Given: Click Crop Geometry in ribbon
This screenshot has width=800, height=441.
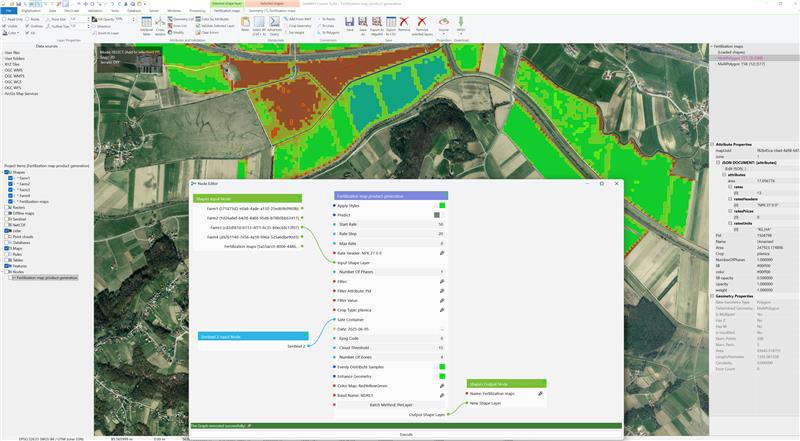Looking at the screenshot, I should (x=297, y=26).
